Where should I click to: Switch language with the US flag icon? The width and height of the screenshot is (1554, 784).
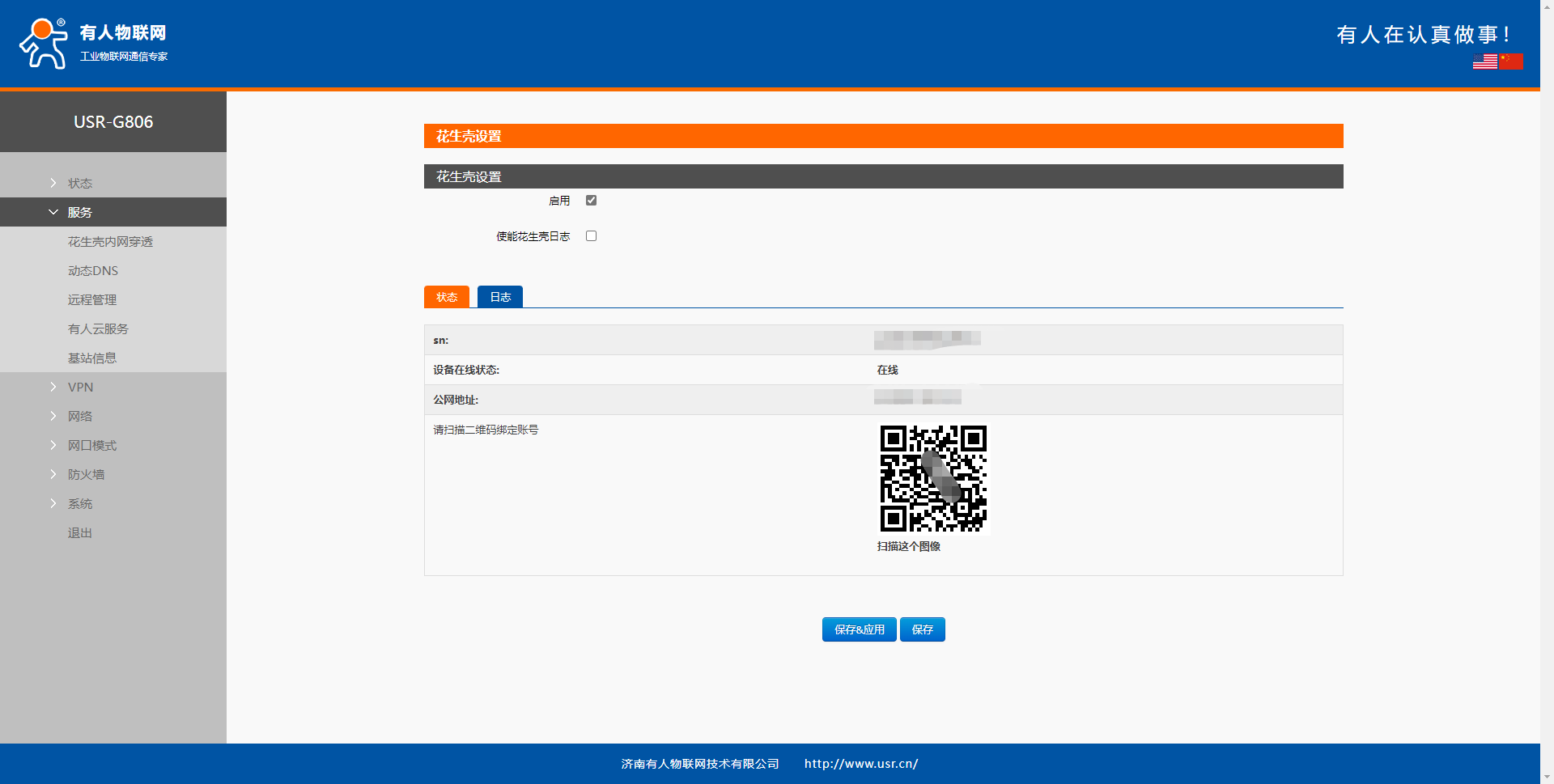click(x=1484, y=61)
